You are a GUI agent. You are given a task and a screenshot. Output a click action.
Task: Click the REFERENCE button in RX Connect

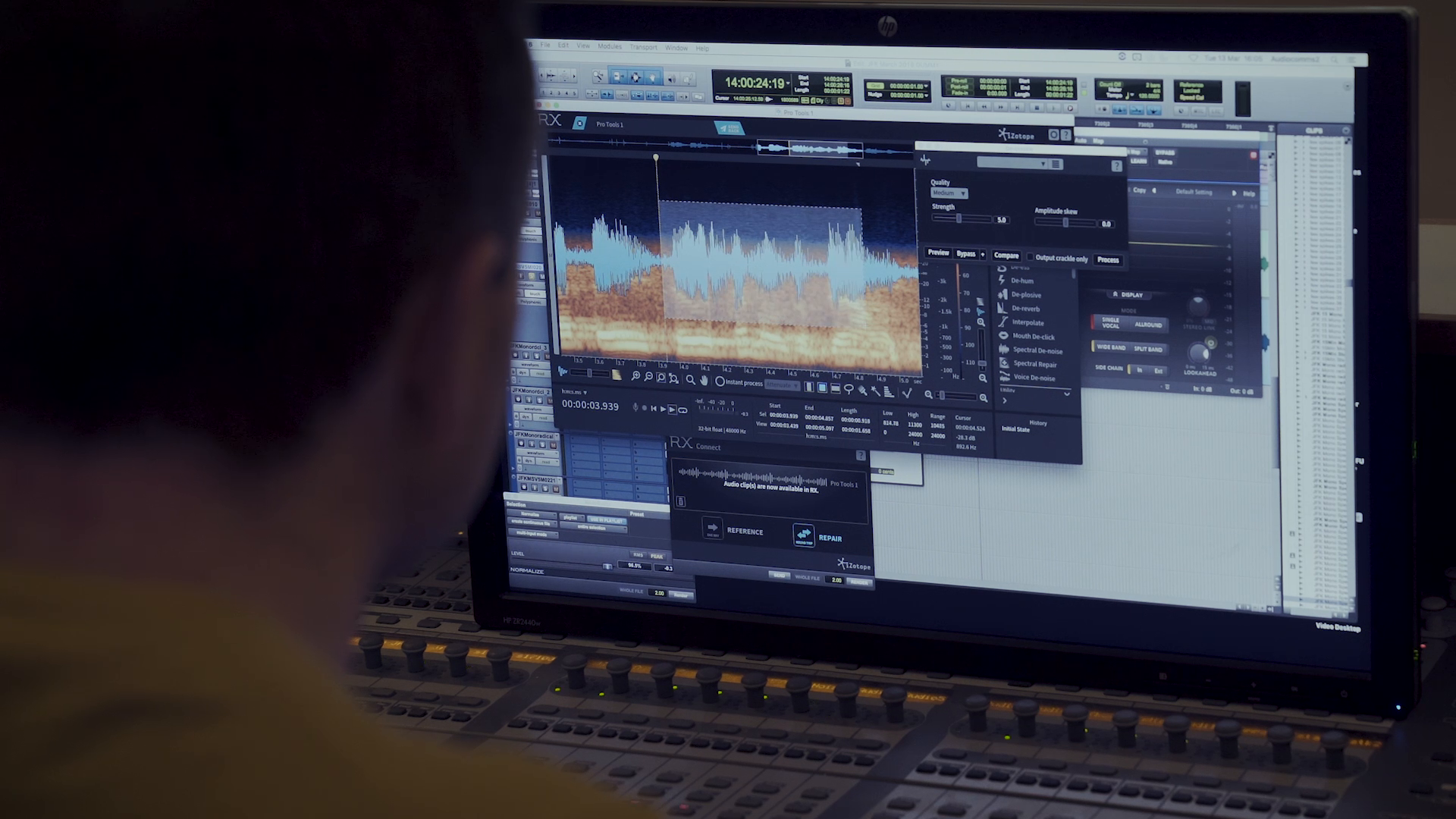pos(733,529)
